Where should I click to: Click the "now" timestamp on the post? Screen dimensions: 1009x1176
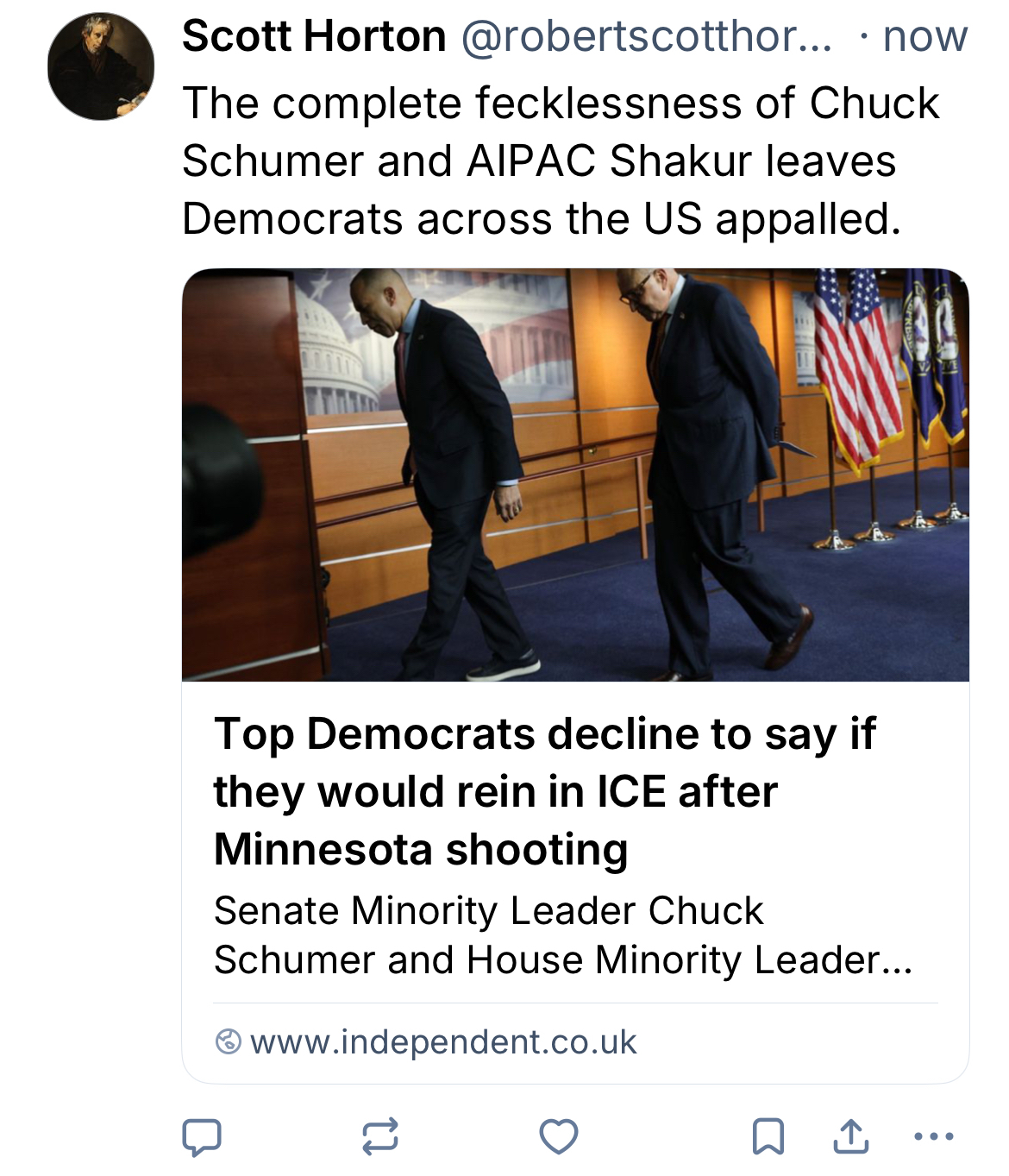925,36
